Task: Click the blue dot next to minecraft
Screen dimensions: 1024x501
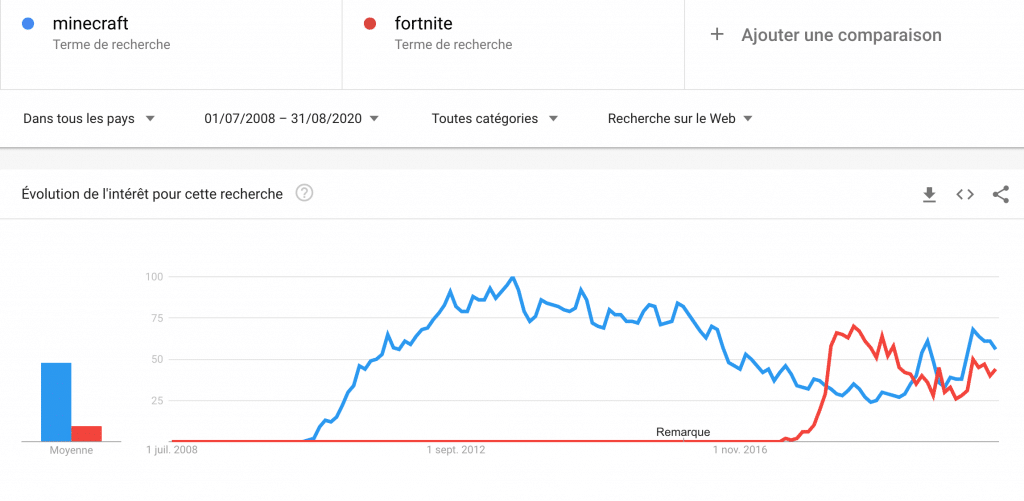Action: 29,24
